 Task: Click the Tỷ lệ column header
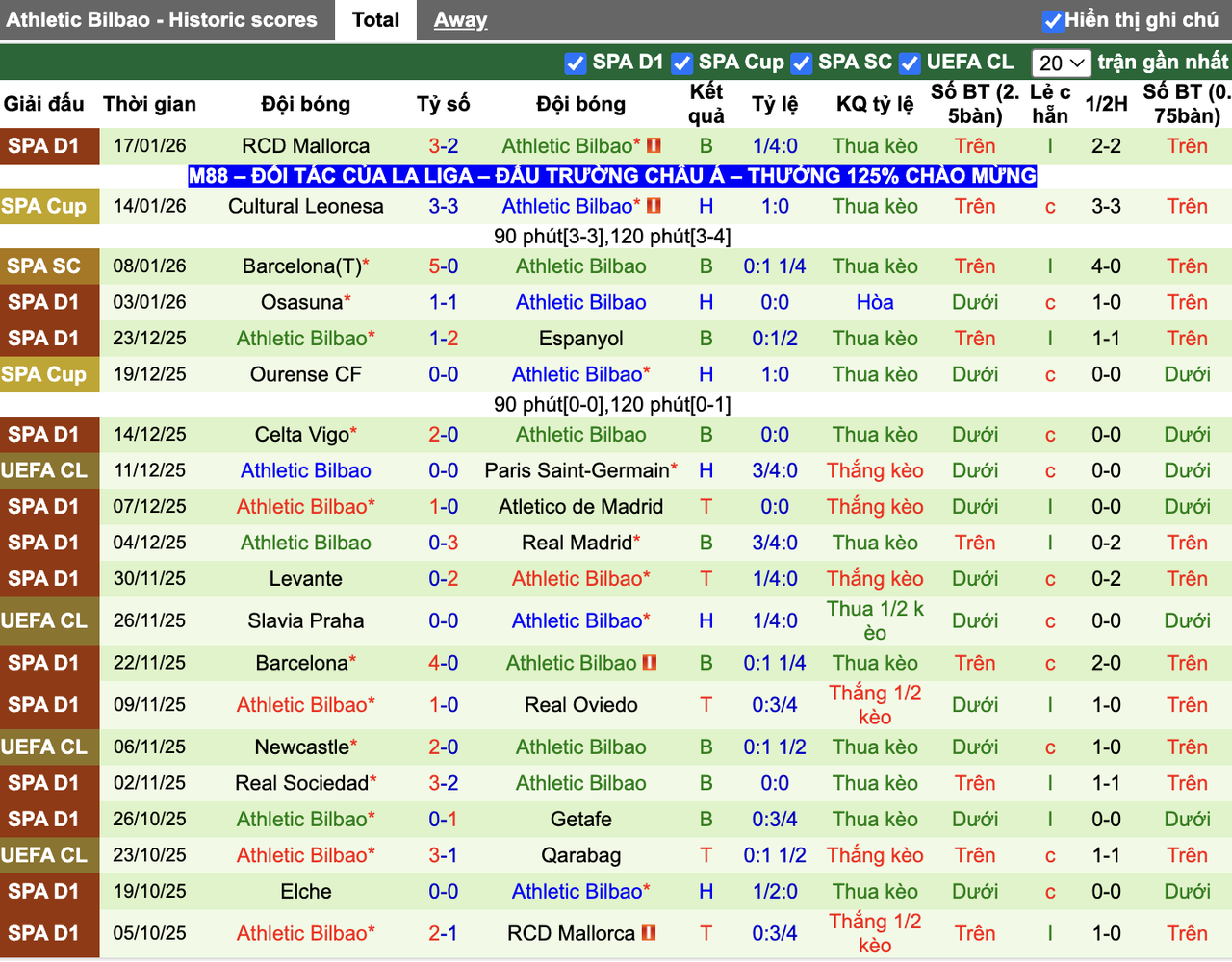(x=775, y=104)
